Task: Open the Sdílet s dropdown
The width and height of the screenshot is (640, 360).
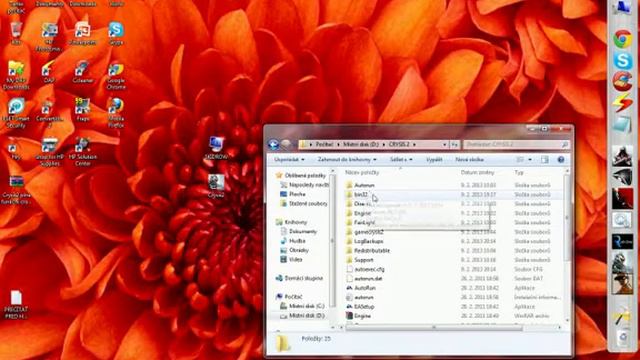Action: 401,160
